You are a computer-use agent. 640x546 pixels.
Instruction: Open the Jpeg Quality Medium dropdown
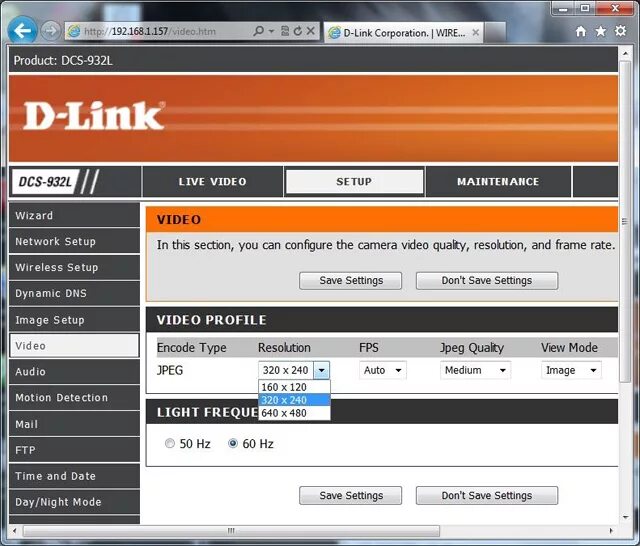click(x=475, y=370)
